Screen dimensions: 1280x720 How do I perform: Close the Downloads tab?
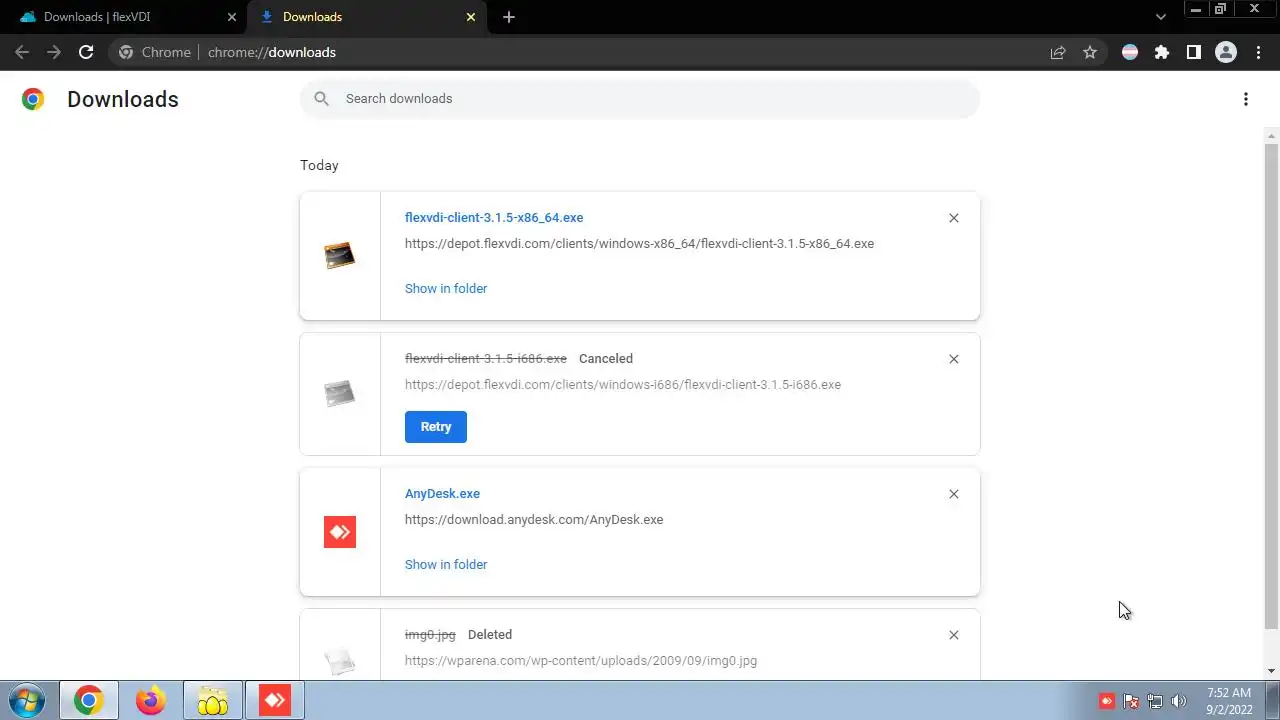pos(471,17)
